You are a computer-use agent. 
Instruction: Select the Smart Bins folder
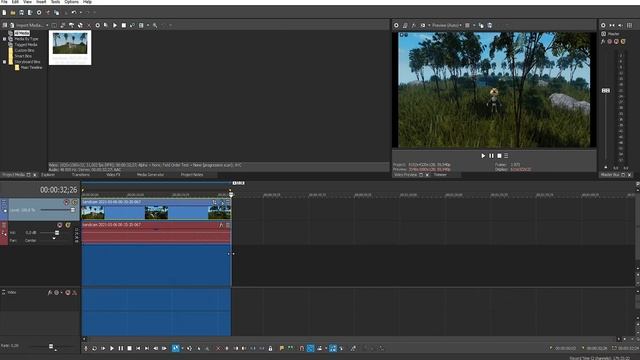(23, 56)
